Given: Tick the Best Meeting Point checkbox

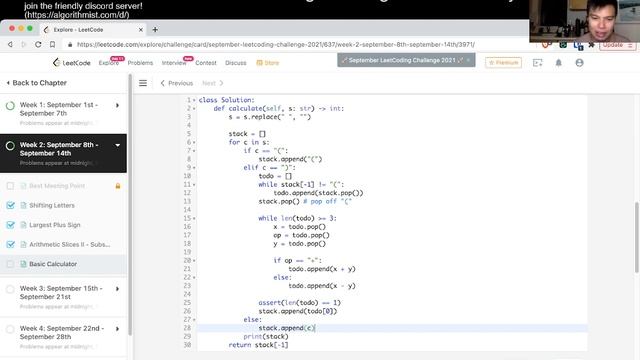Looking at the screenshot, I should [x=10, y=186].
